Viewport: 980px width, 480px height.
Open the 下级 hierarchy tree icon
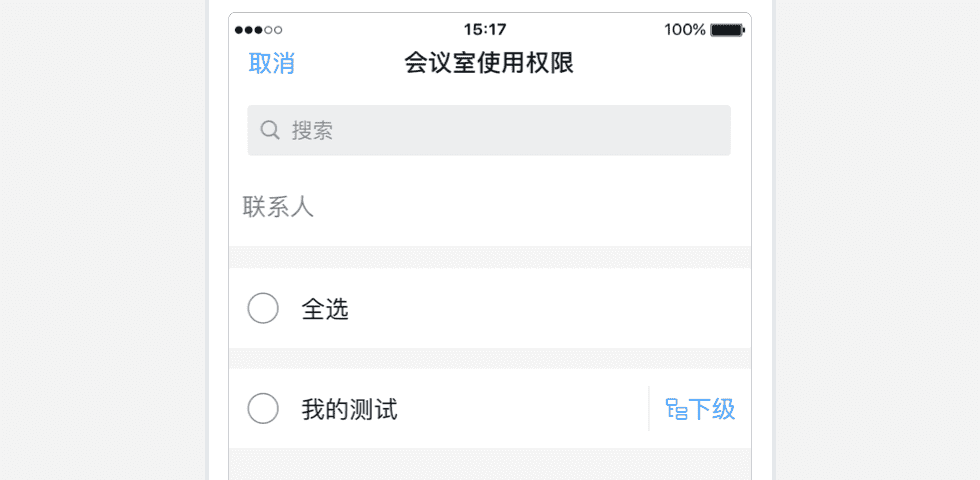pos(676,409)
